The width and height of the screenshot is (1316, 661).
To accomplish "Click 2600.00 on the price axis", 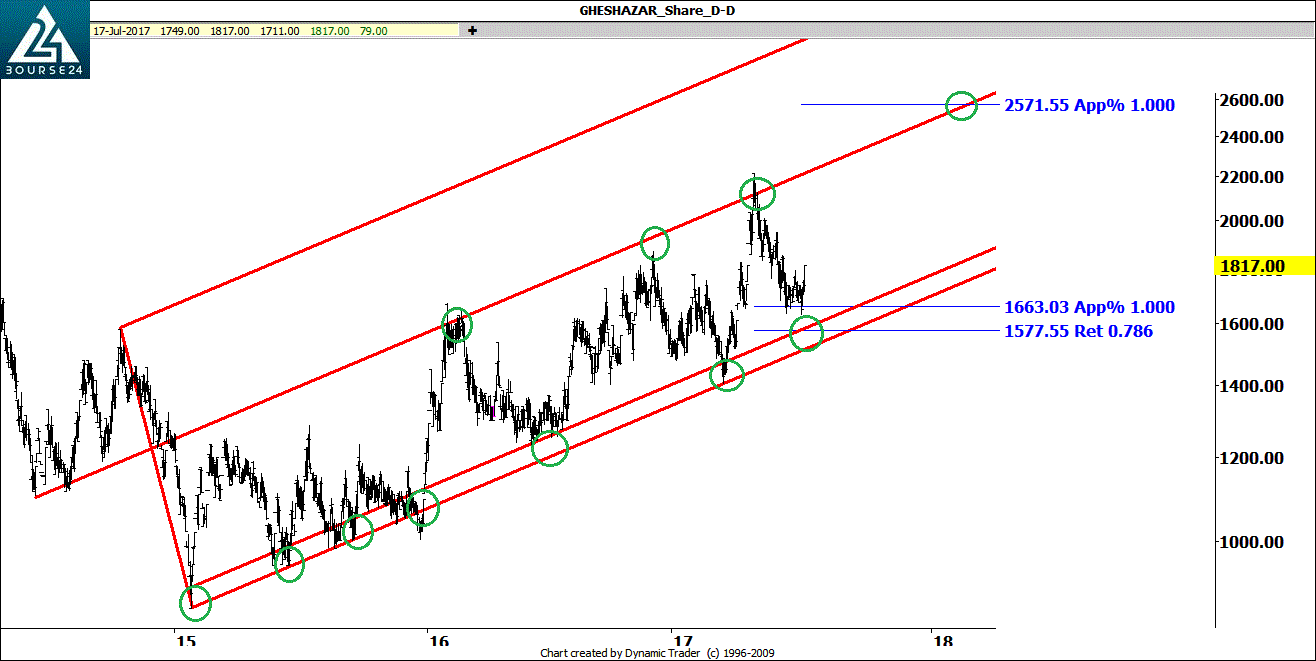I will 1251,100.
